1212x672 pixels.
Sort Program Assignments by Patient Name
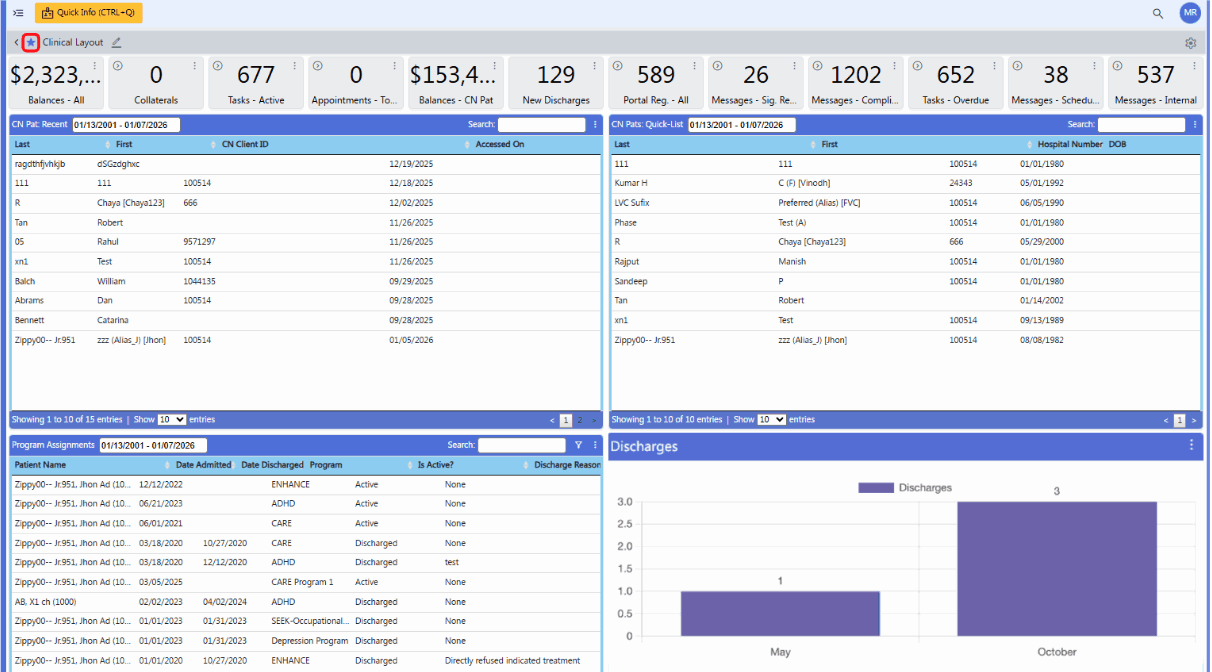tap(88, 465)
